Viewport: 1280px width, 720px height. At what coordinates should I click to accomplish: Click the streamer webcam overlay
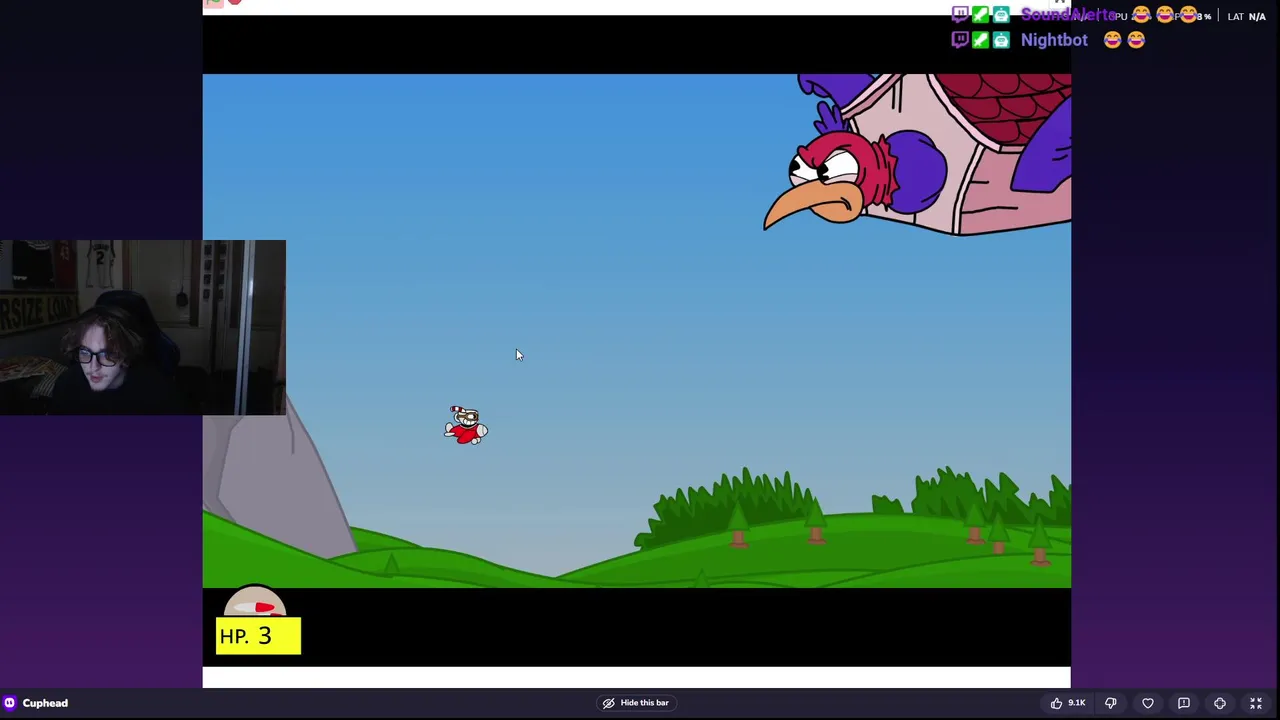point(143,327)
